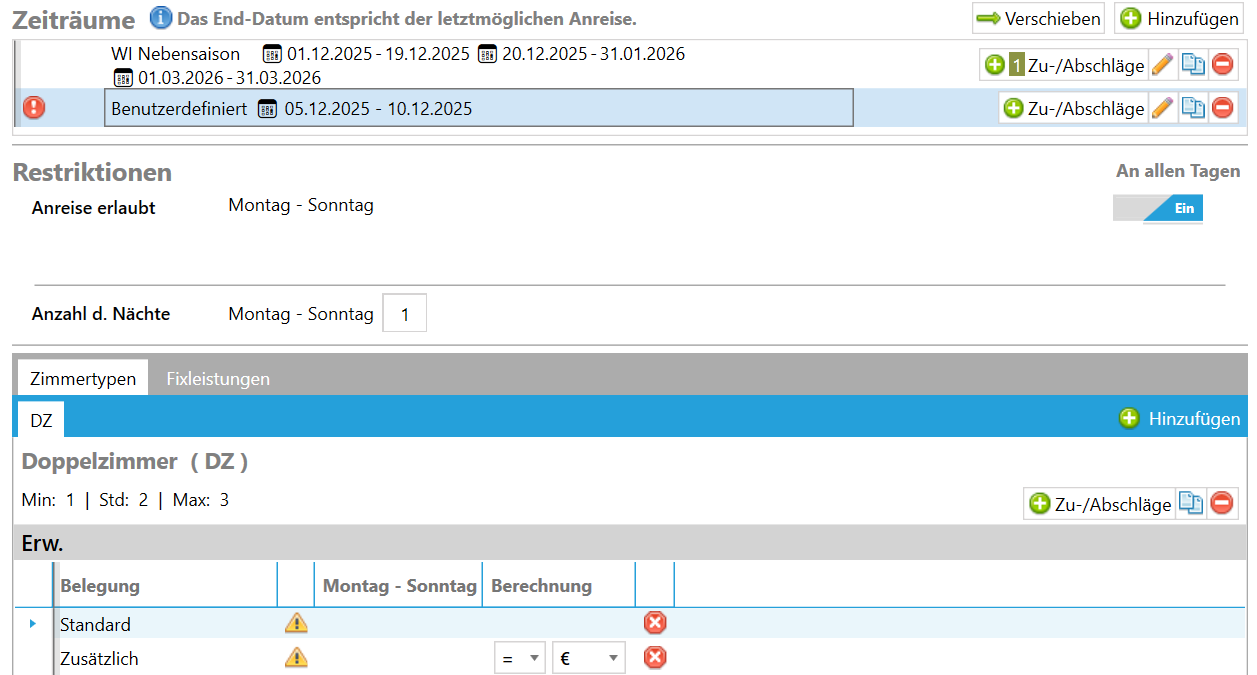Click the date range 01.03.2026 - 31.03.2026
The width and height of the screenshot is (1257, 675).
tap(229, 78)
